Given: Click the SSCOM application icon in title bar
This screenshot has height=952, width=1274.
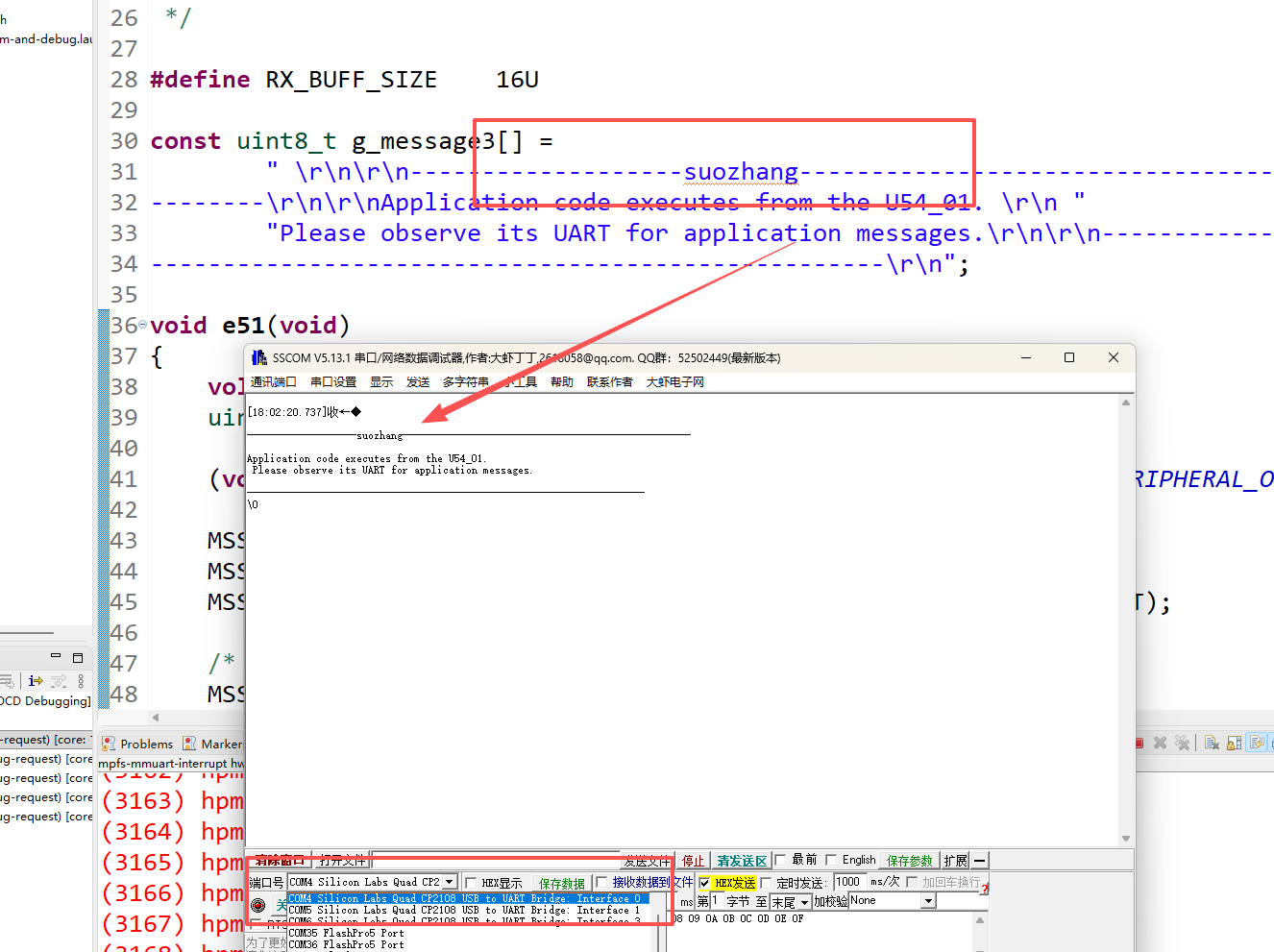Looking at the screenshot, I should (x=259, y=357).
